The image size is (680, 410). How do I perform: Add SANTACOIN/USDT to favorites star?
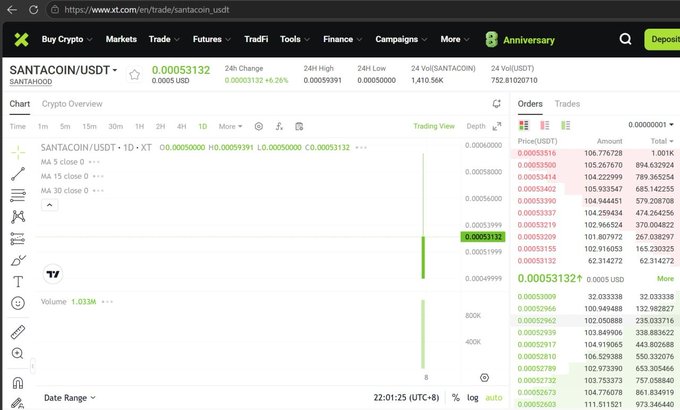[x=134, y=75]
